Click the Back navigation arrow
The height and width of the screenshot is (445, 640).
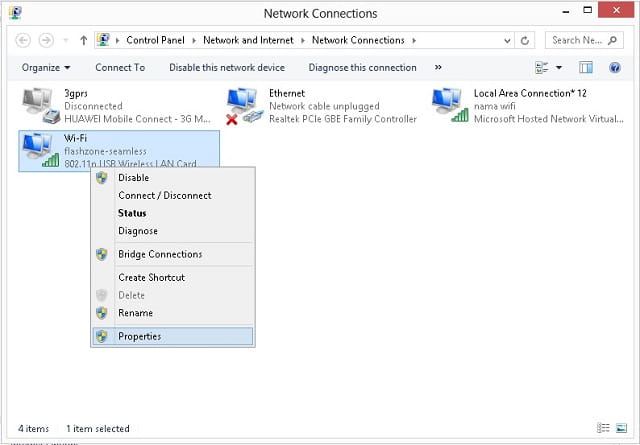point(23,40)
